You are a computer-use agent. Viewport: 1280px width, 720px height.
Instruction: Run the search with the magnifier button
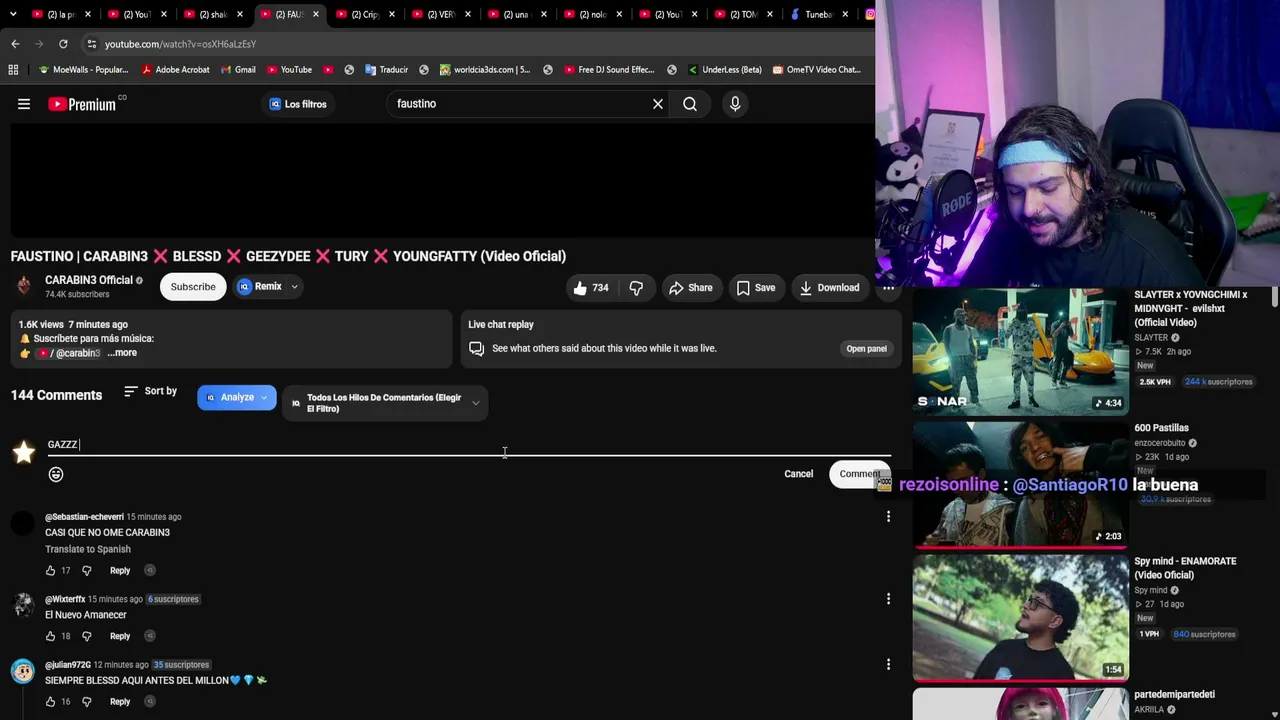[690, 104]
